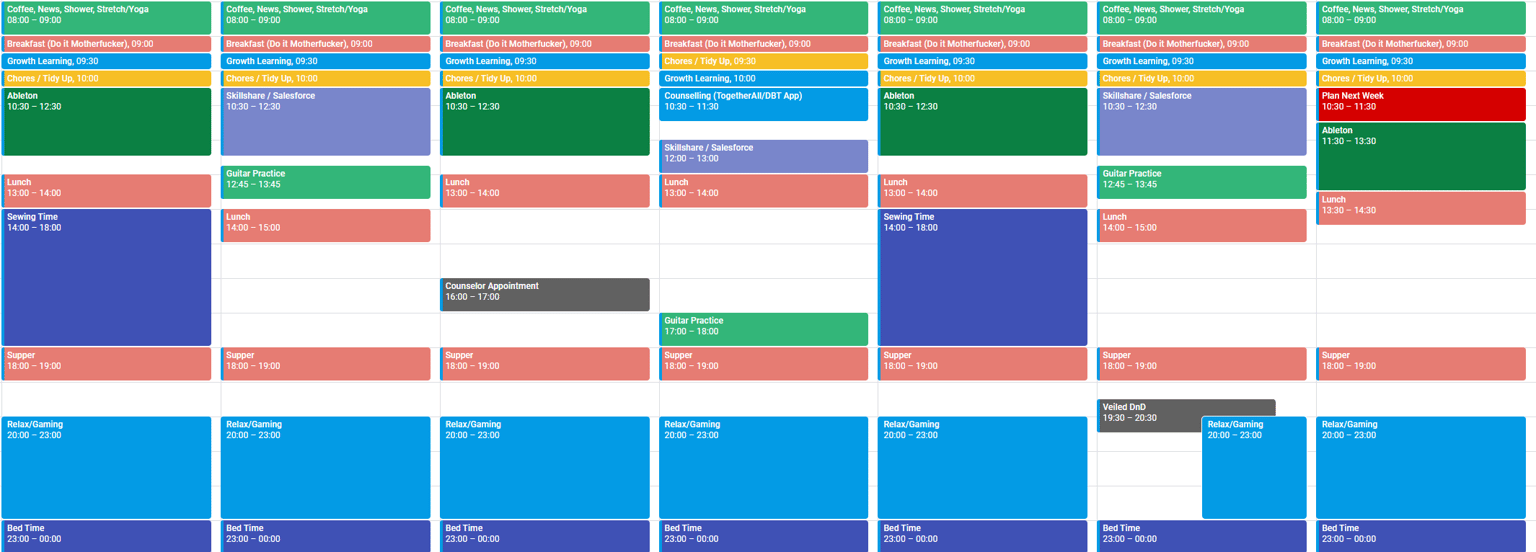Select the Supper event just above Veiled DnD

[x=1202, y=364]
